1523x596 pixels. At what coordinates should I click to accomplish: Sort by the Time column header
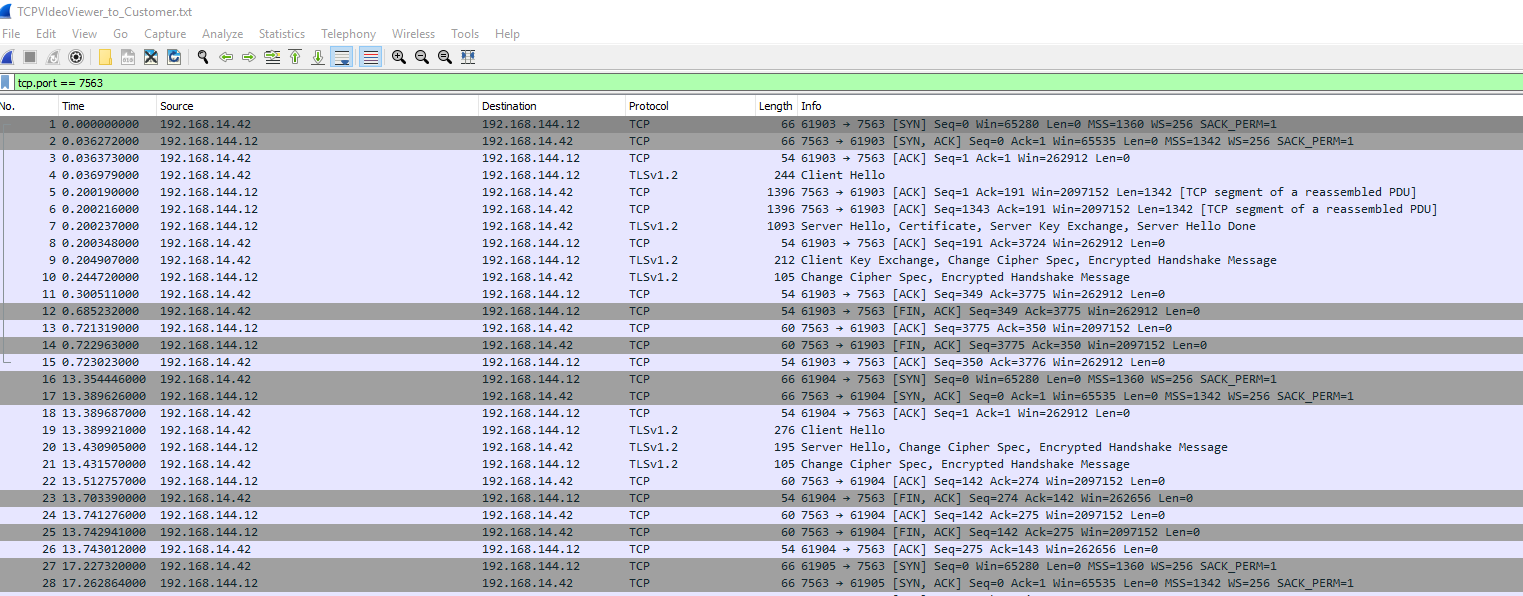(108, 106)
